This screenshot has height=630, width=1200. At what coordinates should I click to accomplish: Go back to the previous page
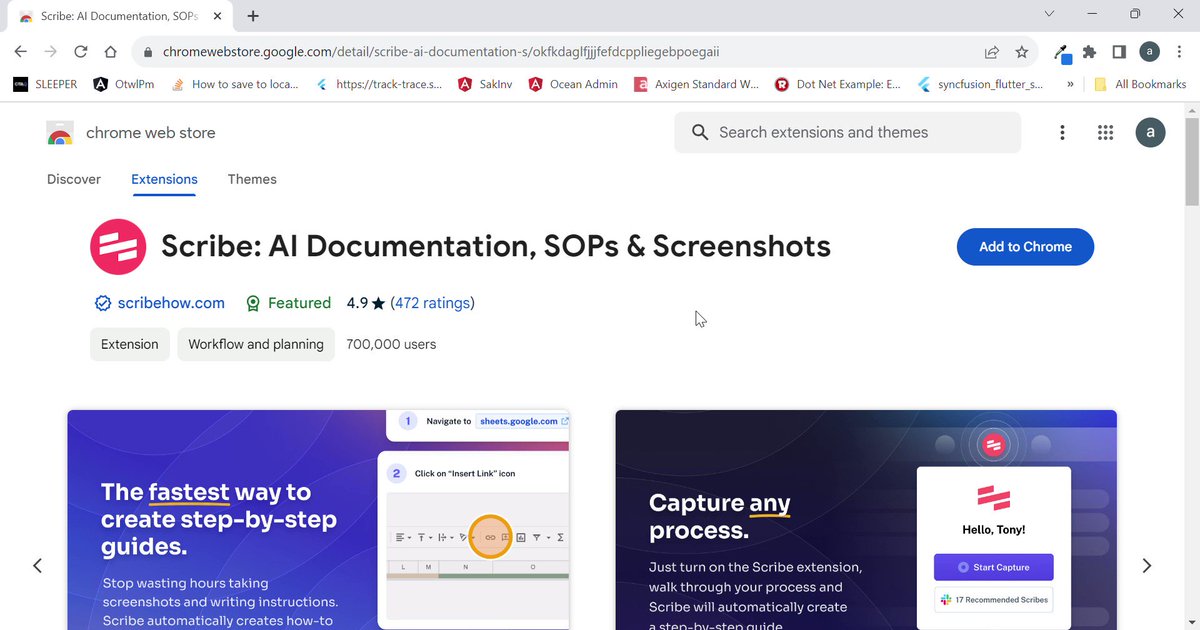[21, 52]
